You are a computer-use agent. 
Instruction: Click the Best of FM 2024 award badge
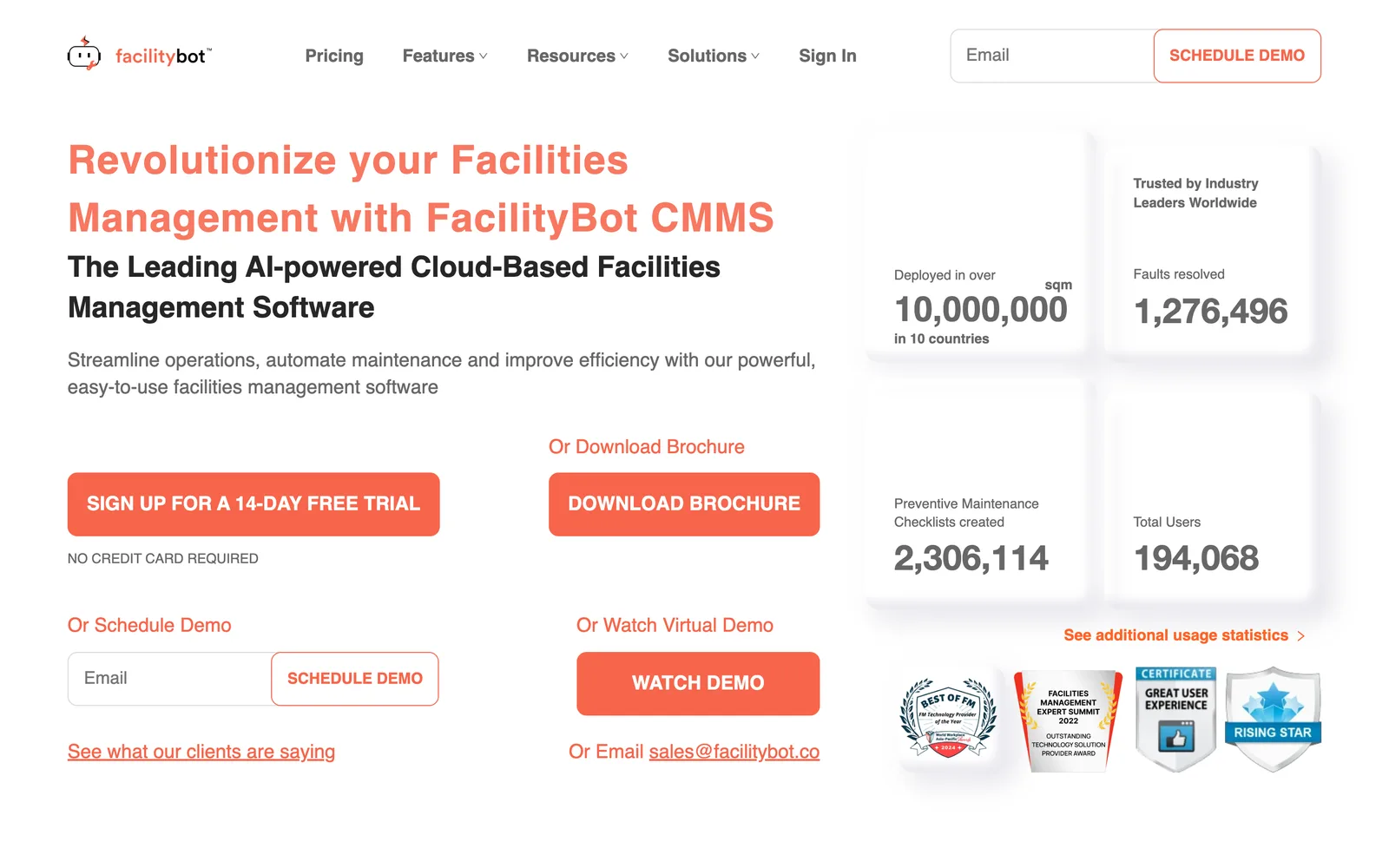click(948, 718)
